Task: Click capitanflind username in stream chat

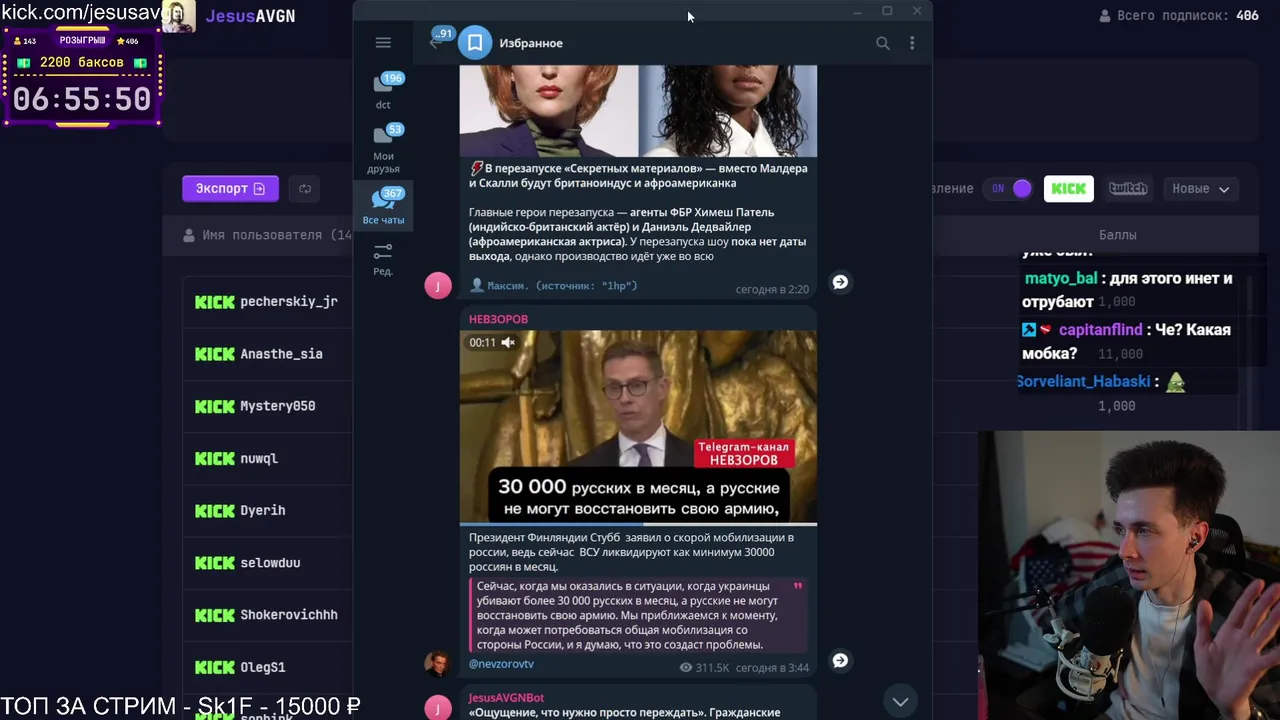Action: click(x=1100, y=330)
